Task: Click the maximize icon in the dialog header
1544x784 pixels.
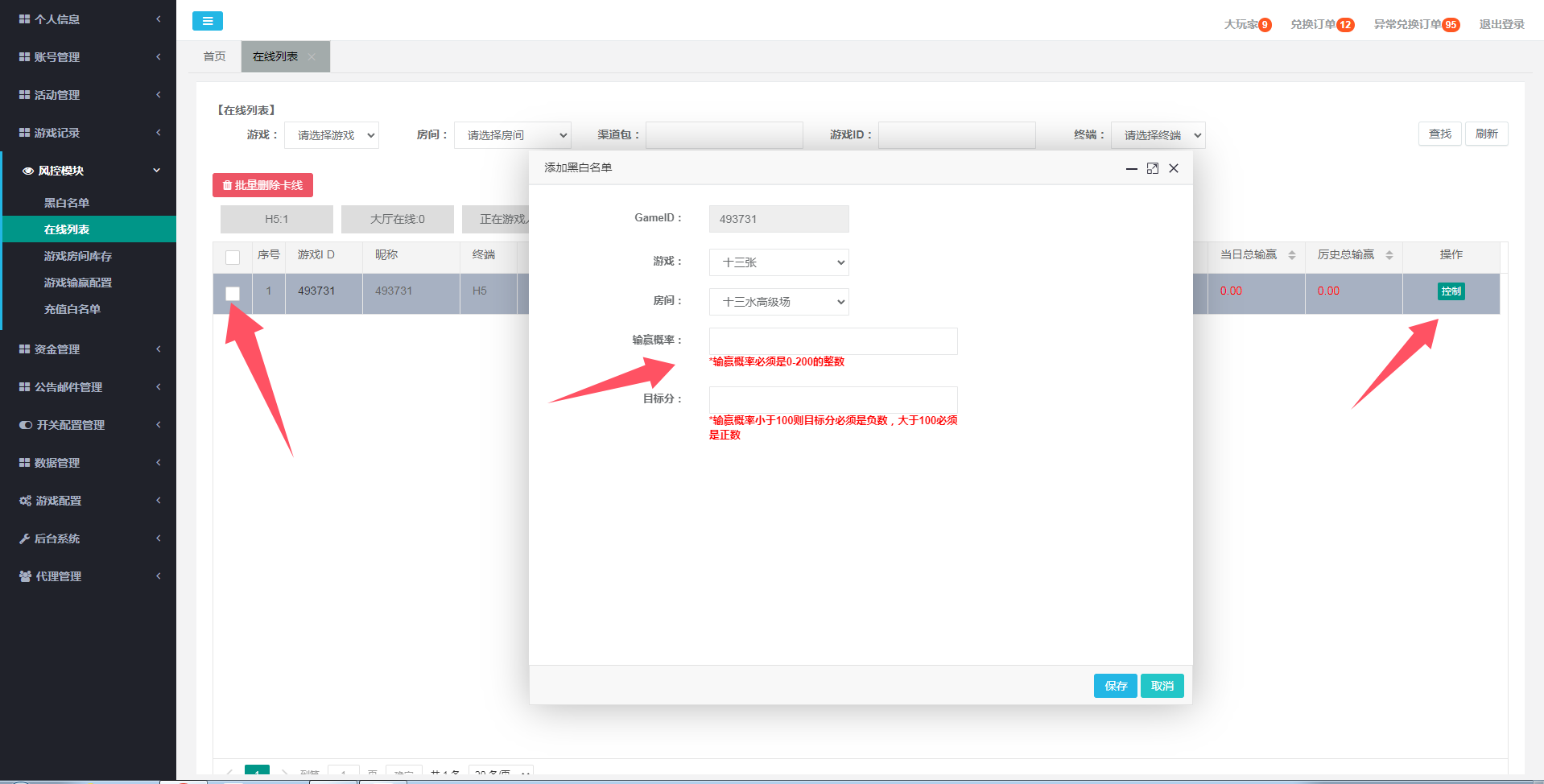Action: pyautogui.click(x=1152, y=168)
